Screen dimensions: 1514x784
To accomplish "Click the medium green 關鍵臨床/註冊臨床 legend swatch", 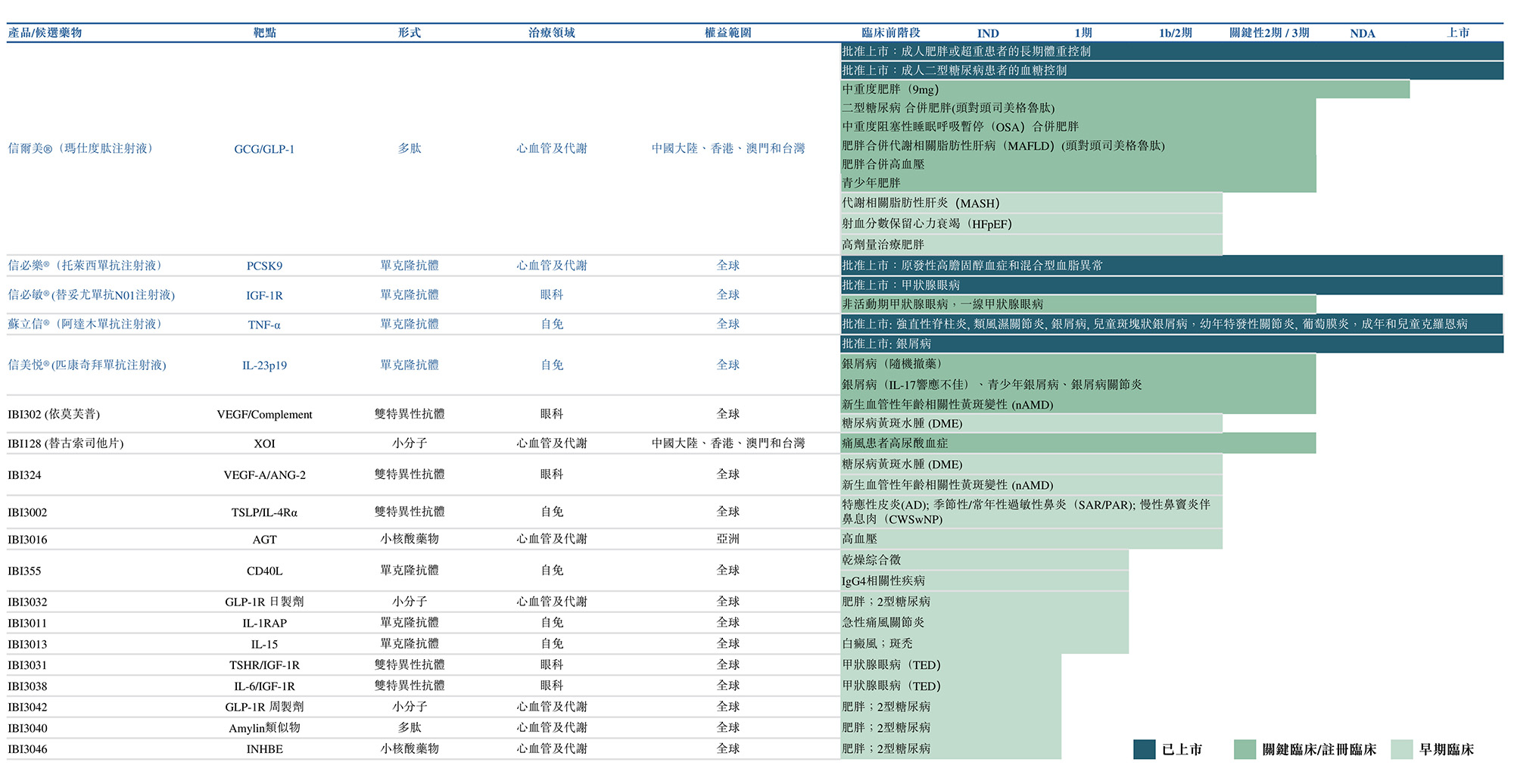I will pos(1245,749).
